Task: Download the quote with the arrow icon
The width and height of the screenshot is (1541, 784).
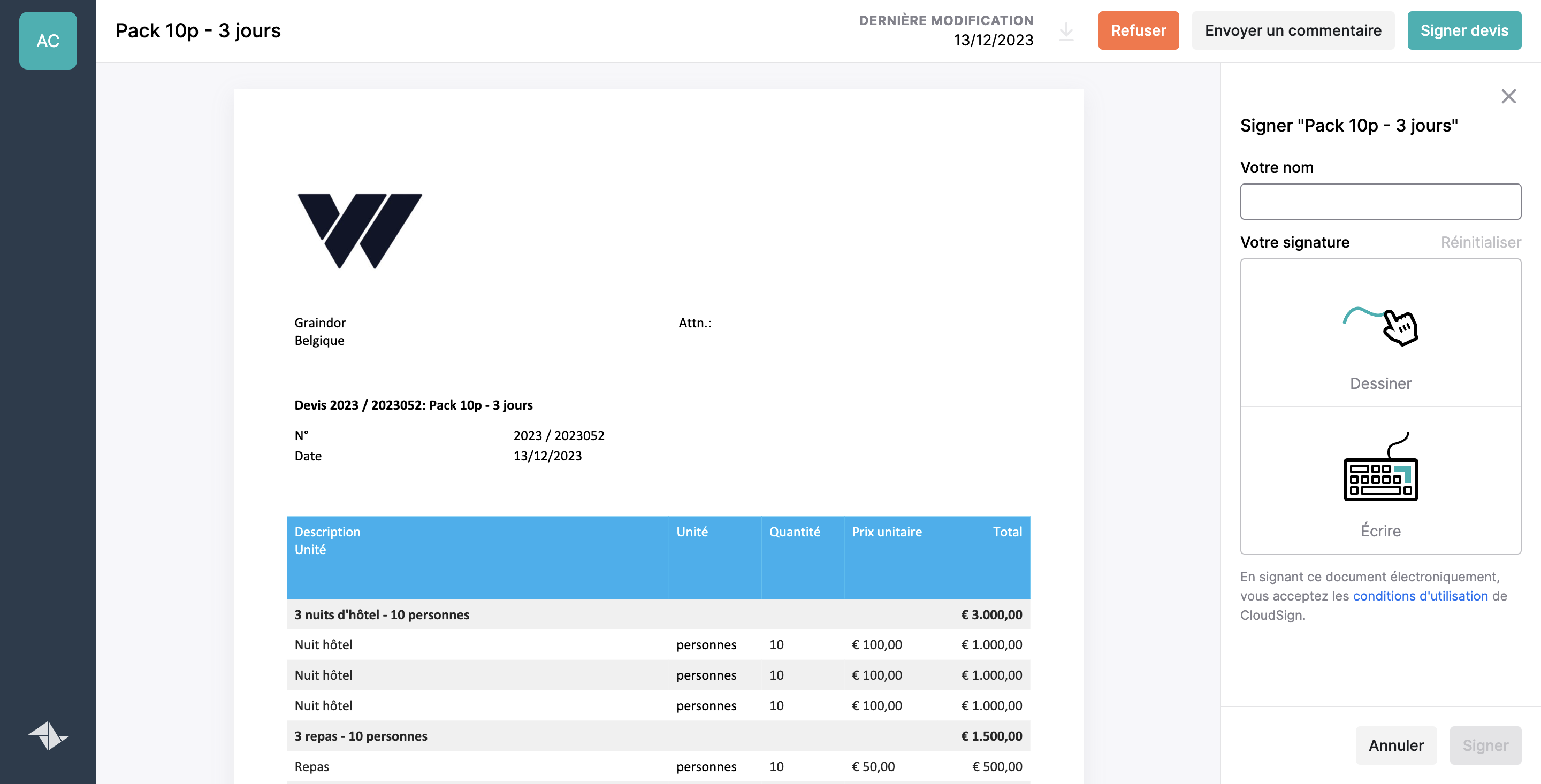Action: [x=1066, y=31]
